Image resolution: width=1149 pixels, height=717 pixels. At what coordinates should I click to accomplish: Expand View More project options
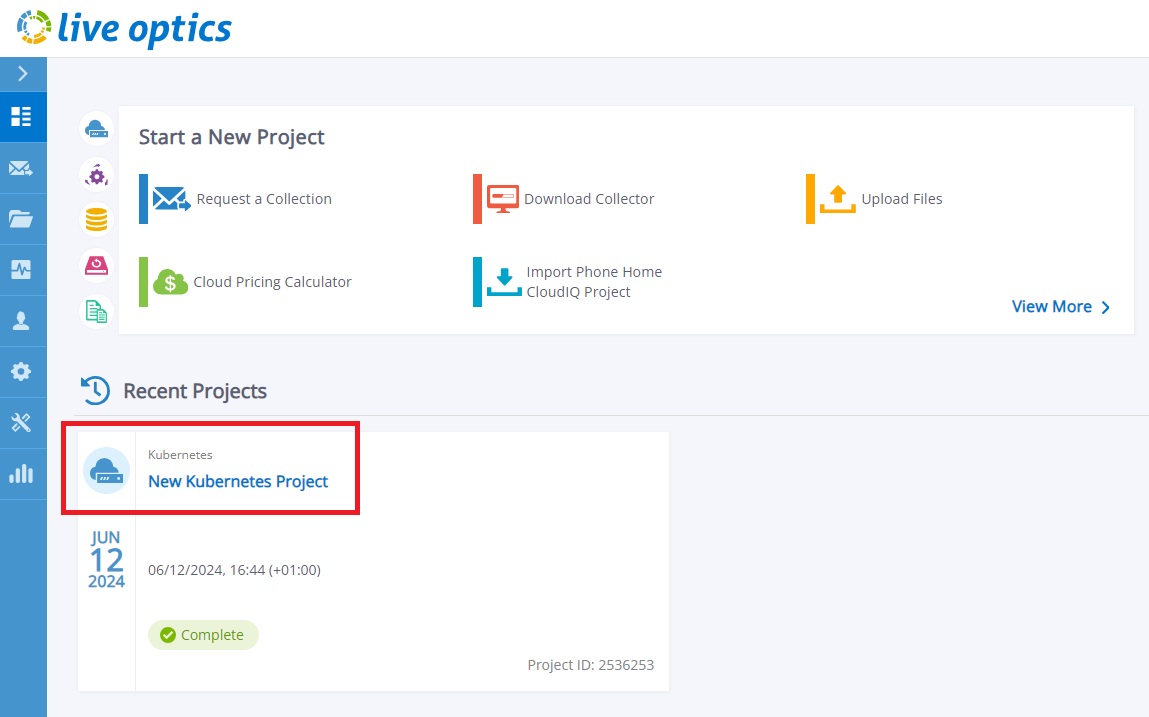coord(1060,307)
